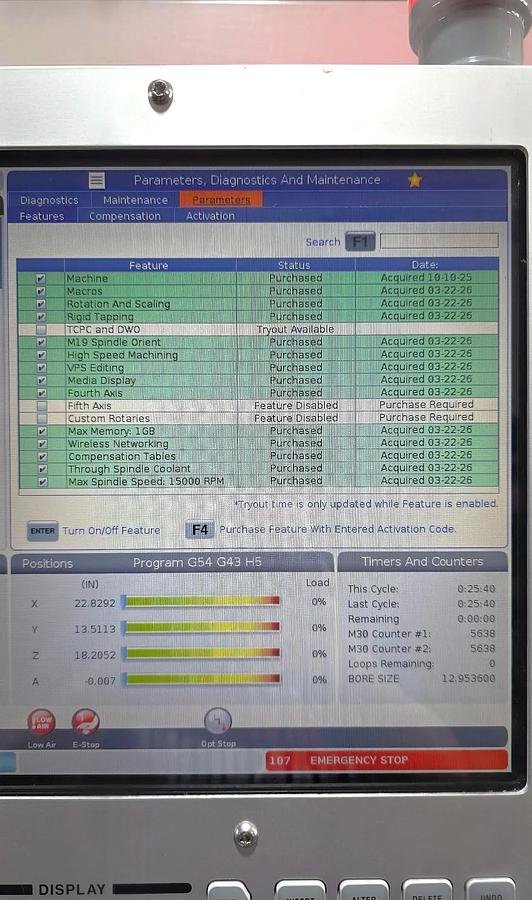
Task: Select Fifth Axis Purchase Required cell
Action: [x=426, y=405]
